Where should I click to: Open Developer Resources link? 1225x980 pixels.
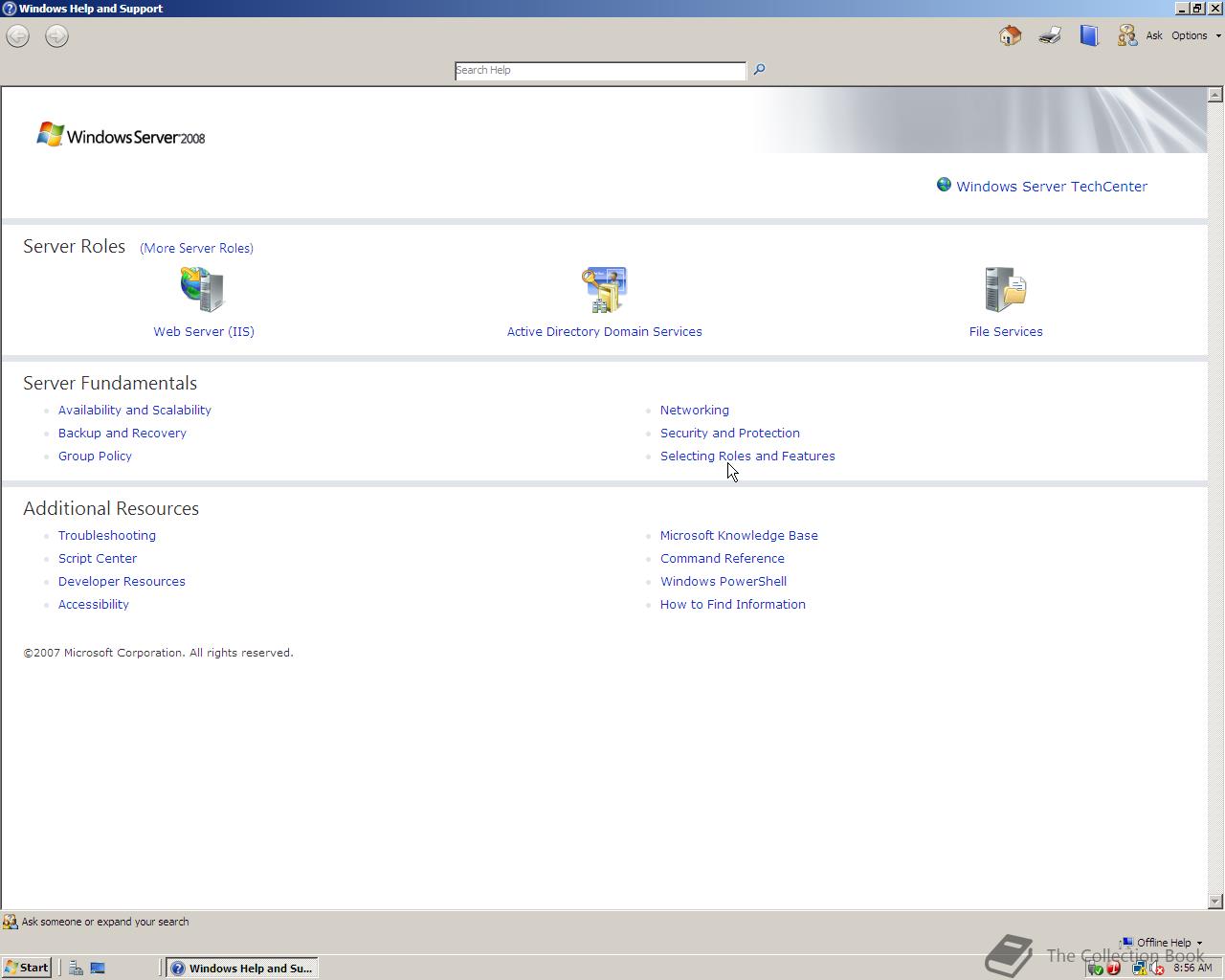[122, 581]
